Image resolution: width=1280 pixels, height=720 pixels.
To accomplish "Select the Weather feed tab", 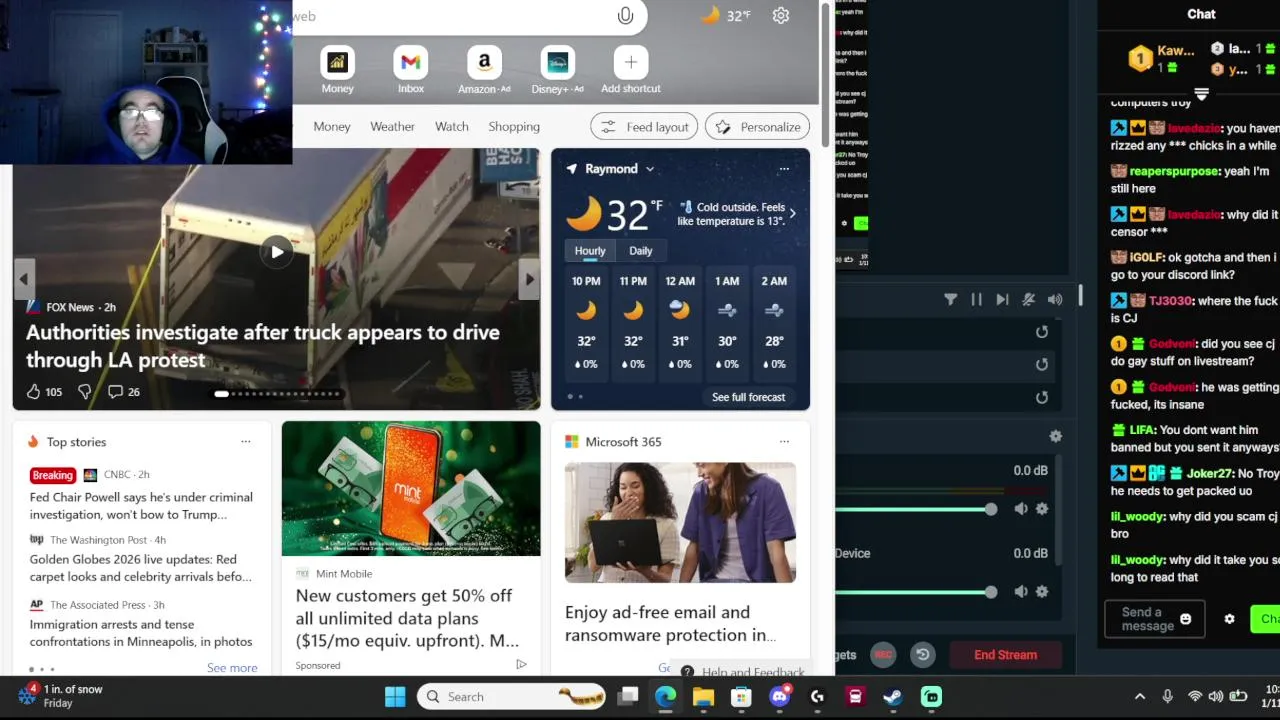I will click(392, 127).
